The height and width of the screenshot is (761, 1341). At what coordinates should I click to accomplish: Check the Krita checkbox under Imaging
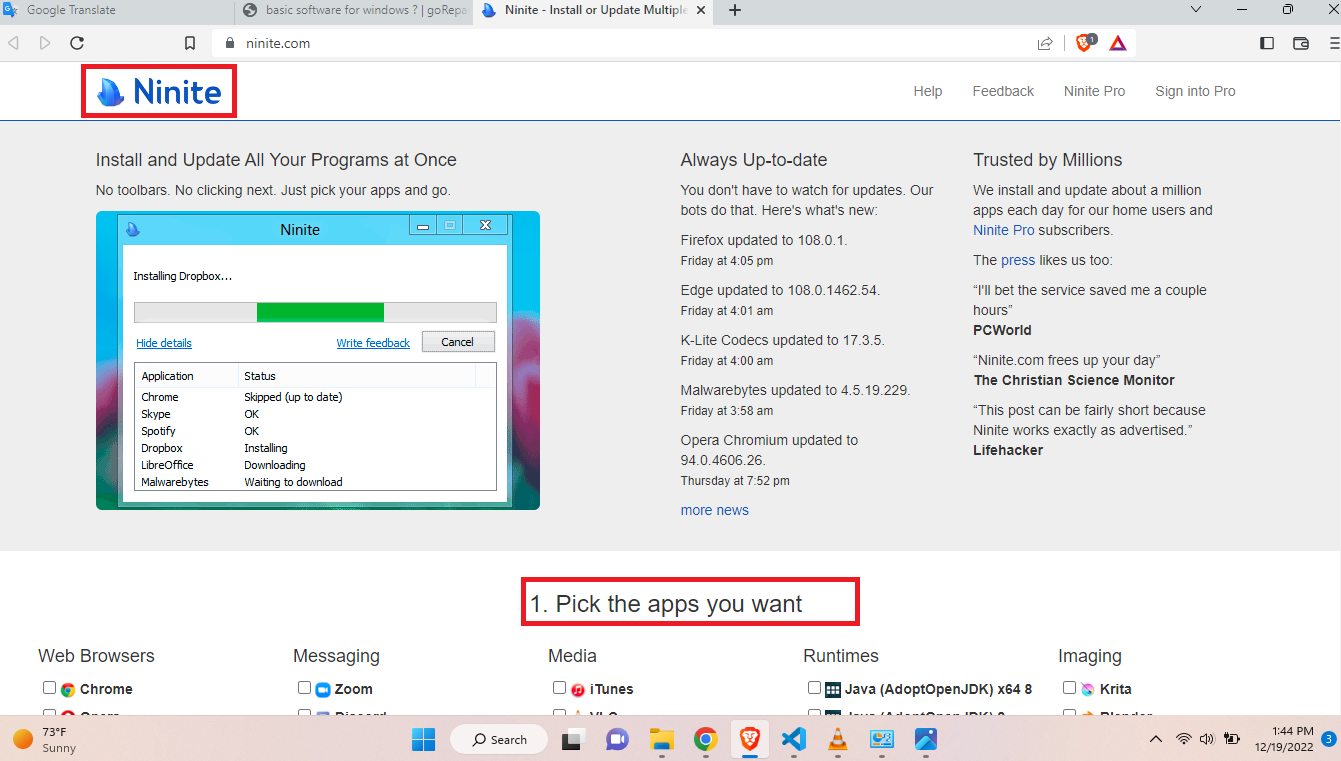[1069, 688]
